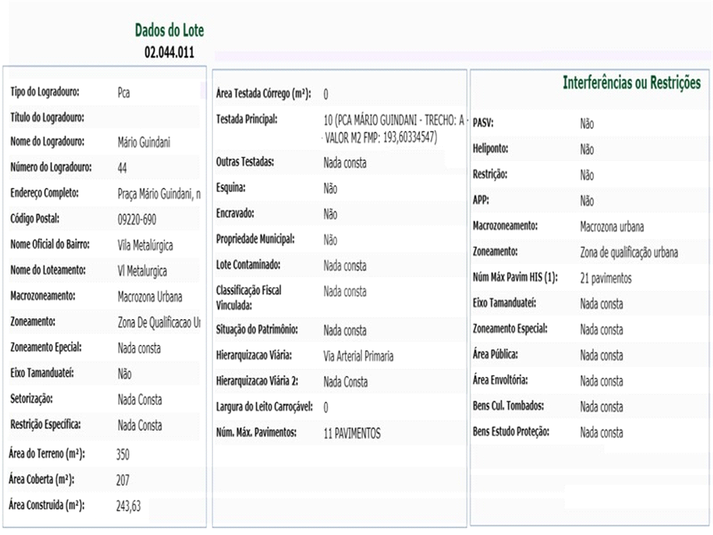Click the Área do Terreno value 350

click(125, 454)
